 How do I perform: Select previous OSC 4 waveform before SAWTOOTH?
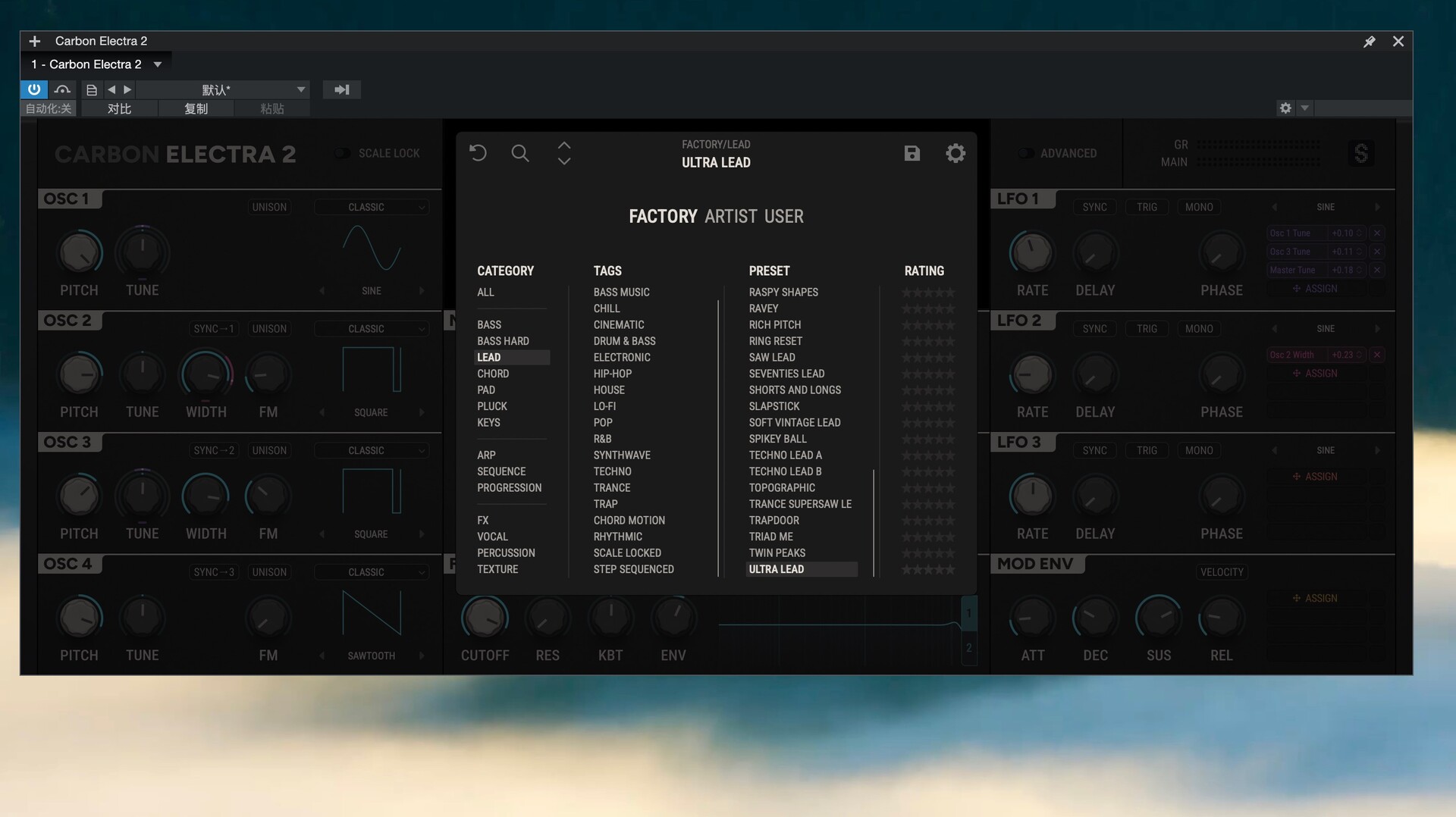click(x=322, y=656)
